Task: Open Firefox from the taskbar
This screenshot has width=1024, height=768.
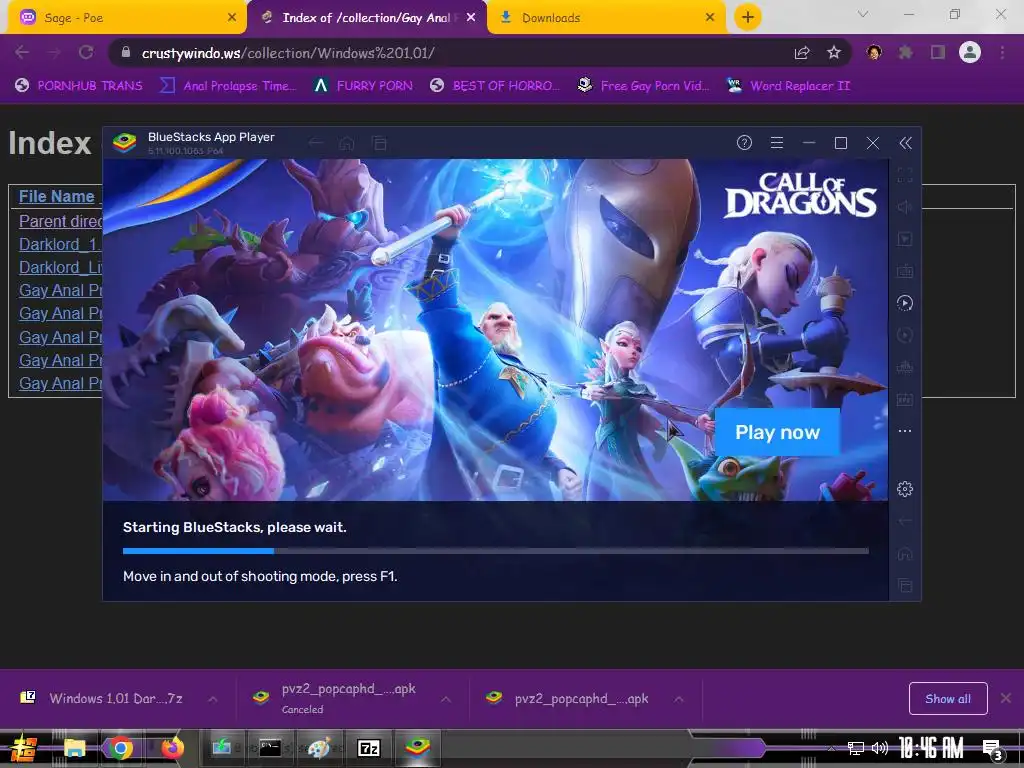Action: (172, 748)
